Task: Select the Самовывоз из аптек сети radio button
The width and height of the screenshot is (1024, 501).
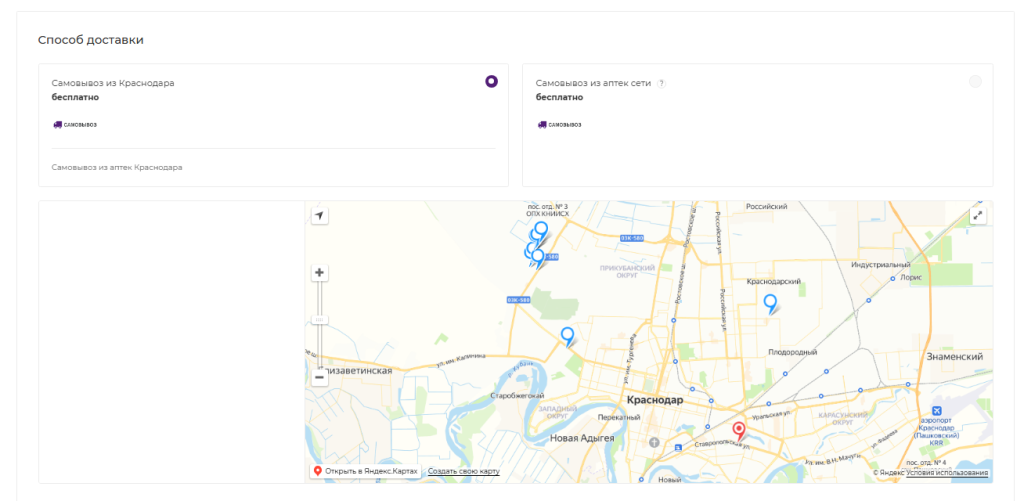Action: (975, 82)
